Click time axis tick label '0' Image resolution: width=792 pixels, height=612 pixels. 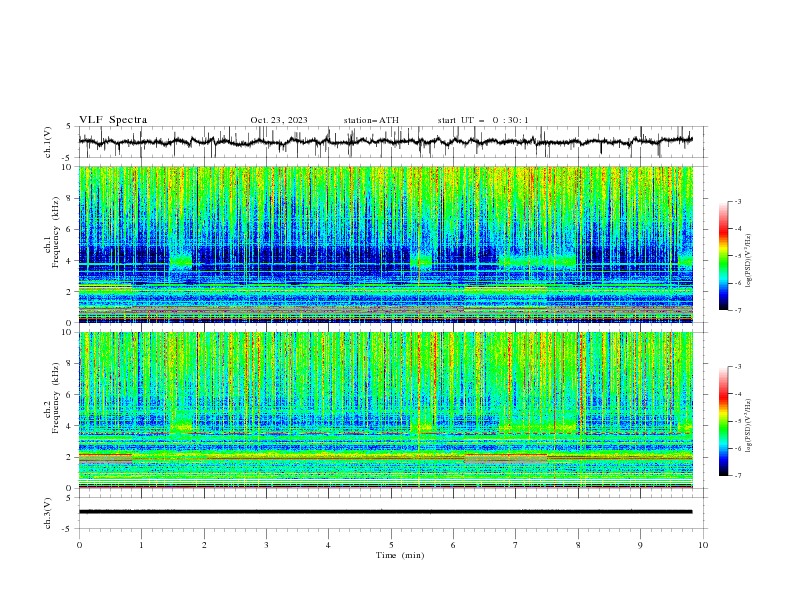pyautogui.click(x=79, y=545)
